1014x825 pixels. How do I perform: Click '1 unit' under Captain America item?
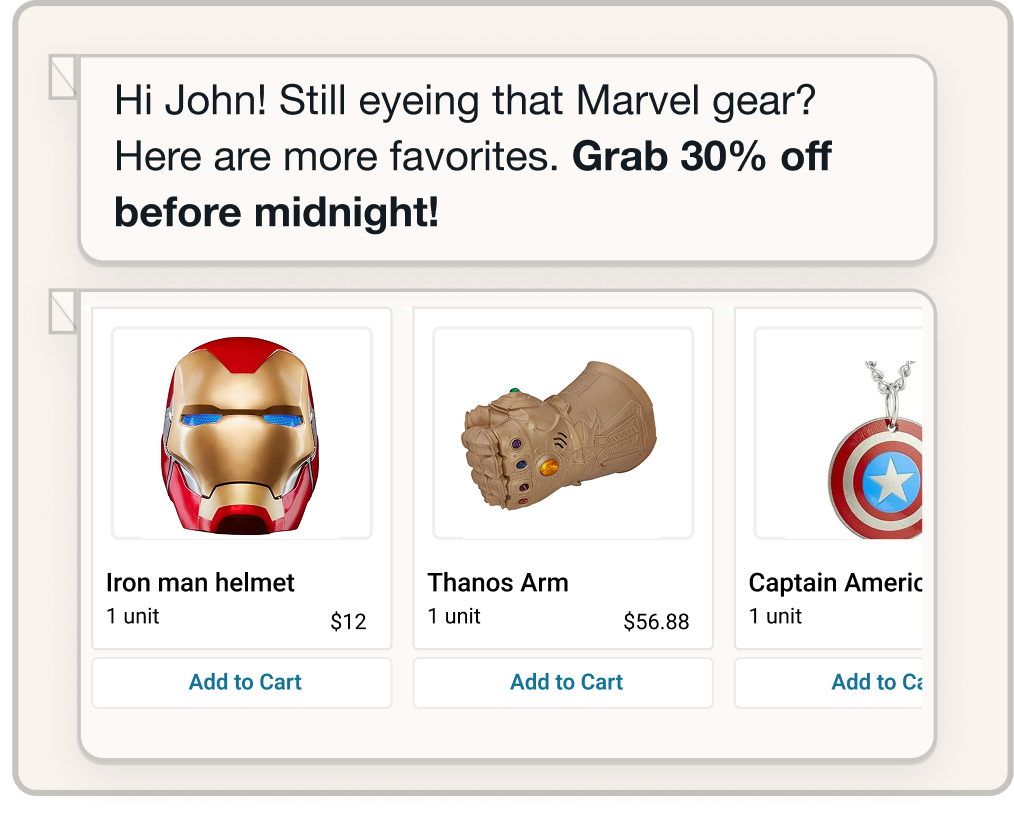pos(775,616)
